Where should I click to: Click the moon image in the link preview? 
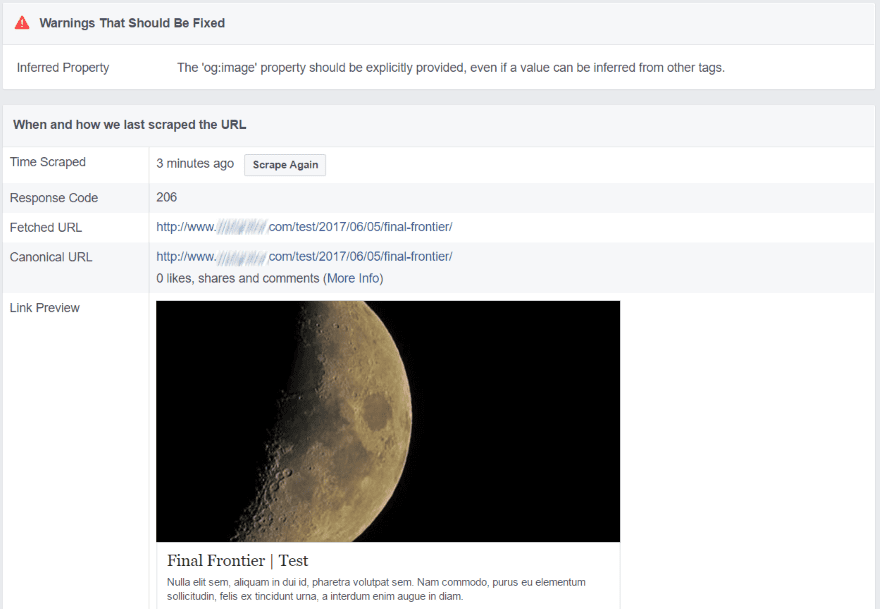(x=388, y=420)
